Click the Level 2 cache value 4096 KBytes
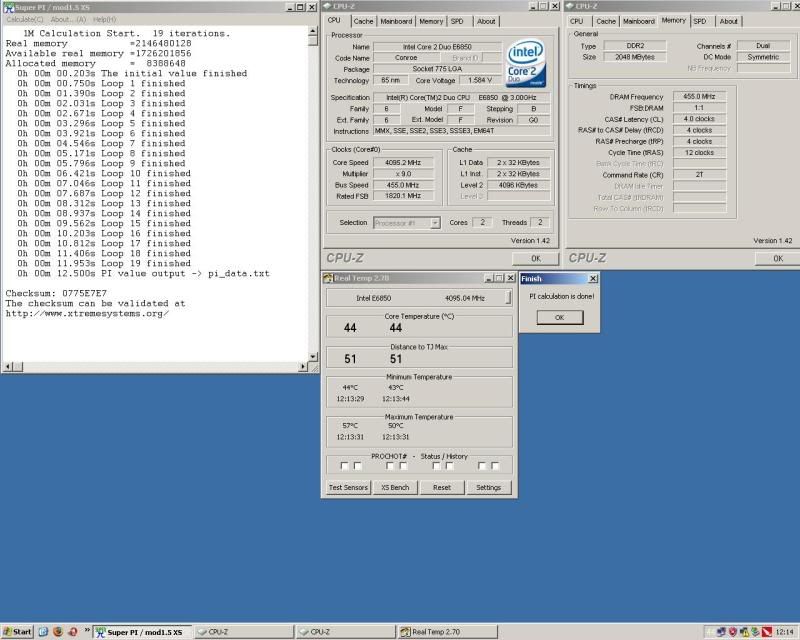The width and height of the screenshot is (800, 640). (x=518, y=185)
